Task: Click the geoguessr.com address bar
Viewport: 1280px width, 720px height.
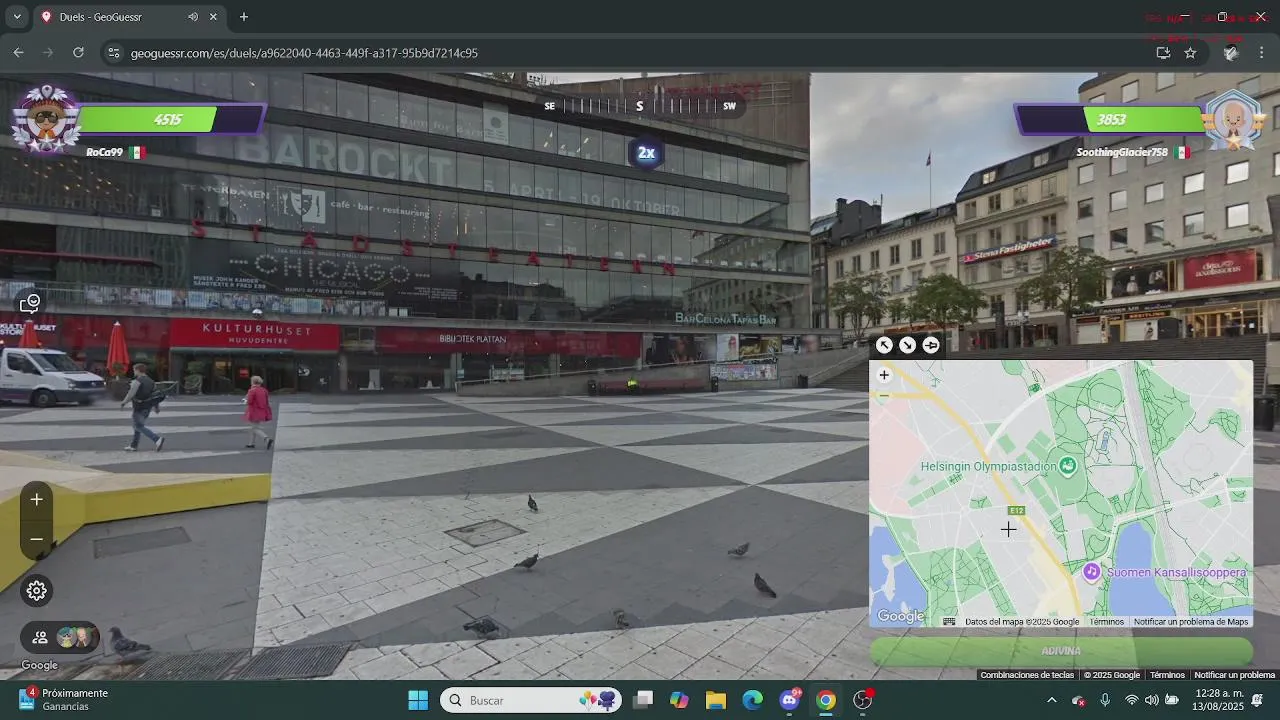Action: pos(304,53)
